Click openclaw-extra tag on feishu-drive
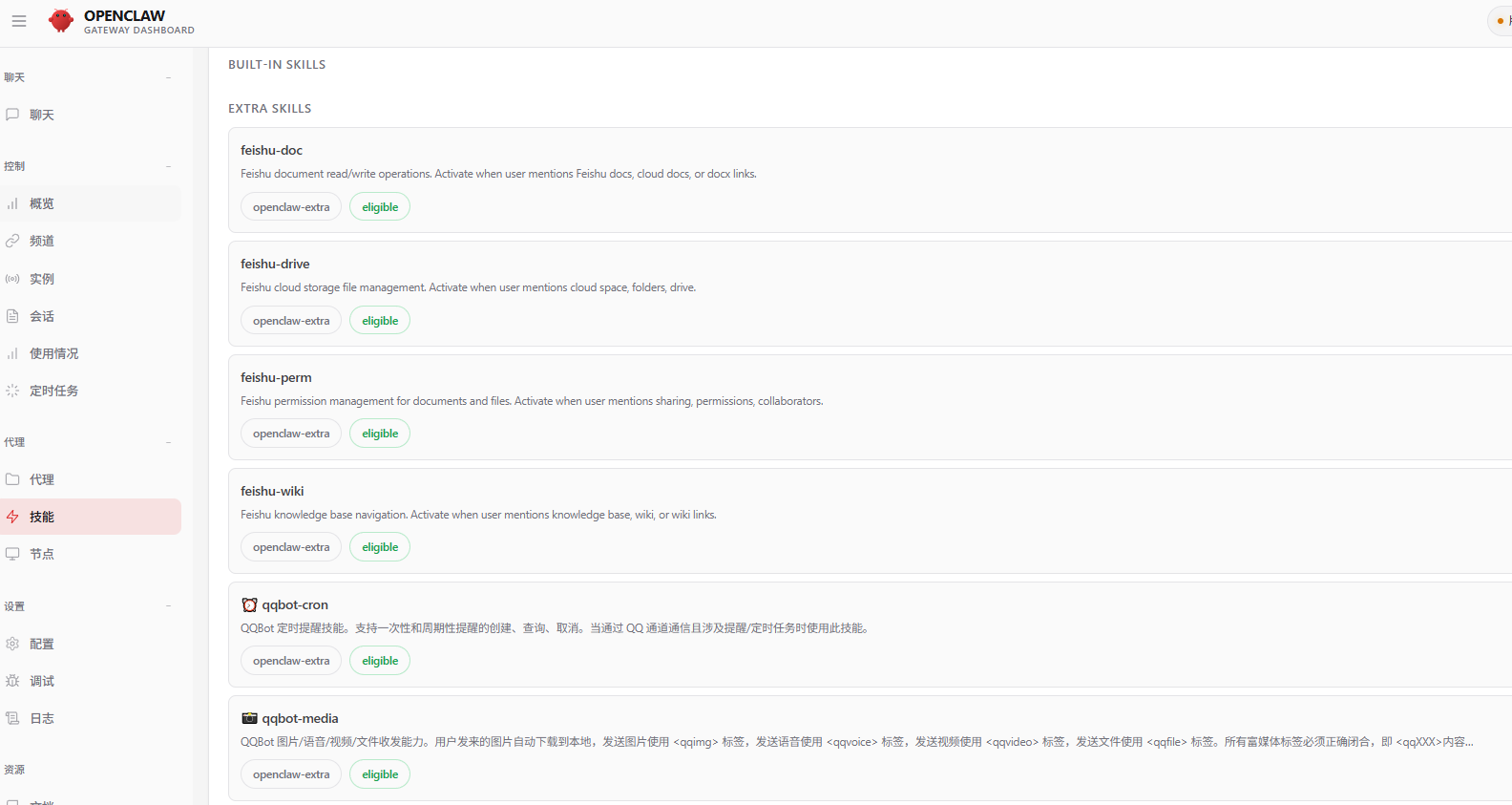The height and width of the screenshot is (805, 1512). click(291, 321)
